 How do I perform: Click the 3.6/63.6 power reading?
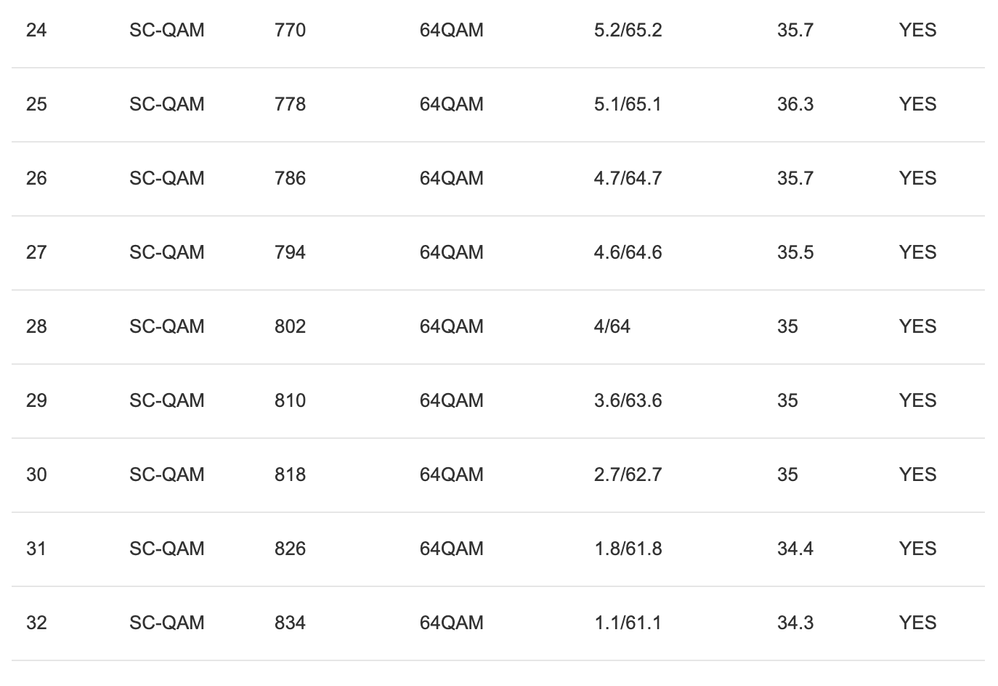tap(627, 400)
